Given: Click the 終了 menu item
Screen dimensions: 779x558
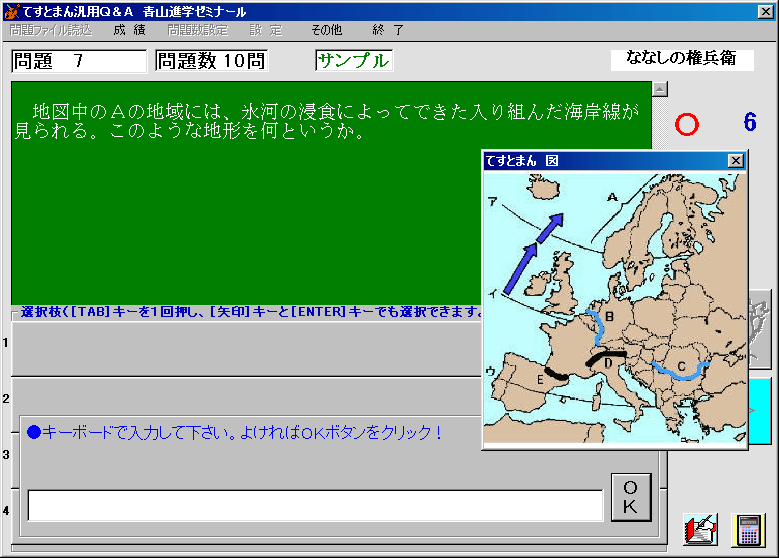Looking at the screenshot, I should tap(388, 30).
